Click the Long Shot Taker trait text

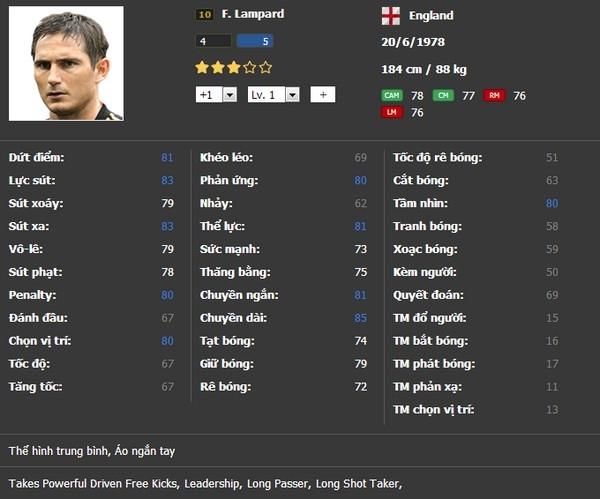357,484
